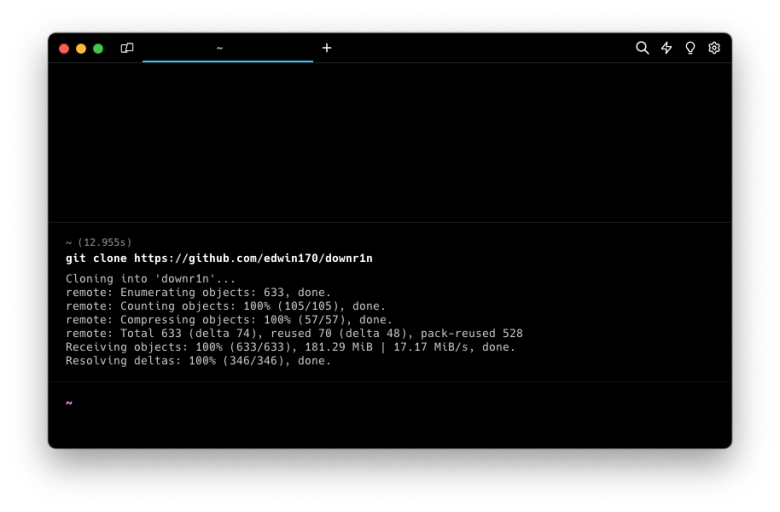Click "remote: Enumerating objects: 633, done." line
Viewport: 780px width, 512px height.
tap(198, 292)
